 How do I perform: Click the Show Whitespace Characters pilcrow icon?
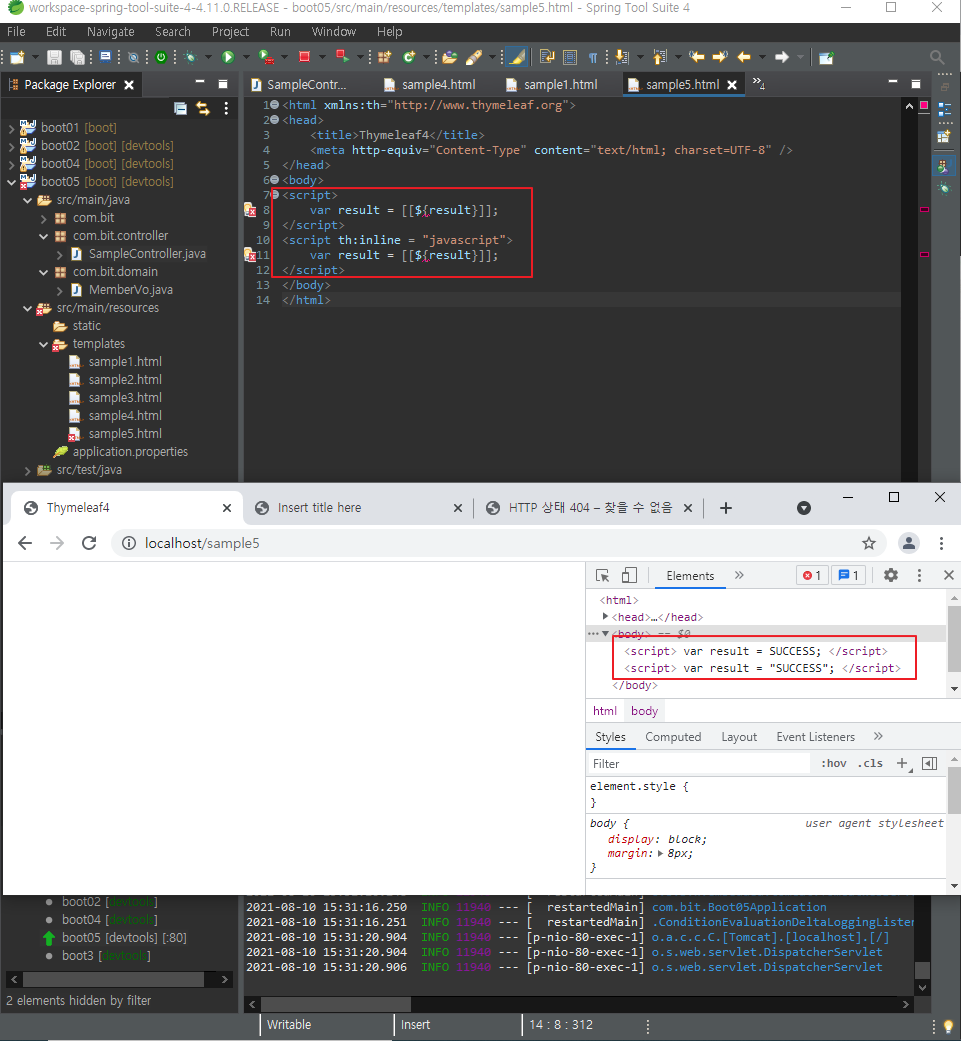pyautogui.click(x=593, y=57)
